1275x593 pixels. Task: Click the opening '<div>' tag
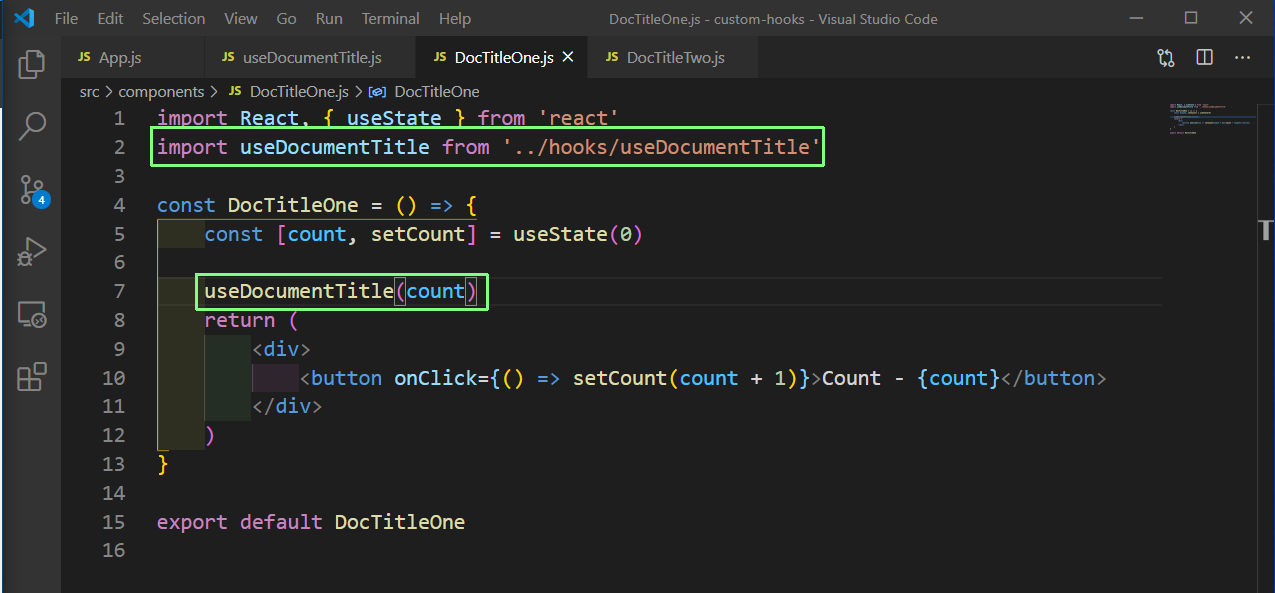click(x=281, y=349)
